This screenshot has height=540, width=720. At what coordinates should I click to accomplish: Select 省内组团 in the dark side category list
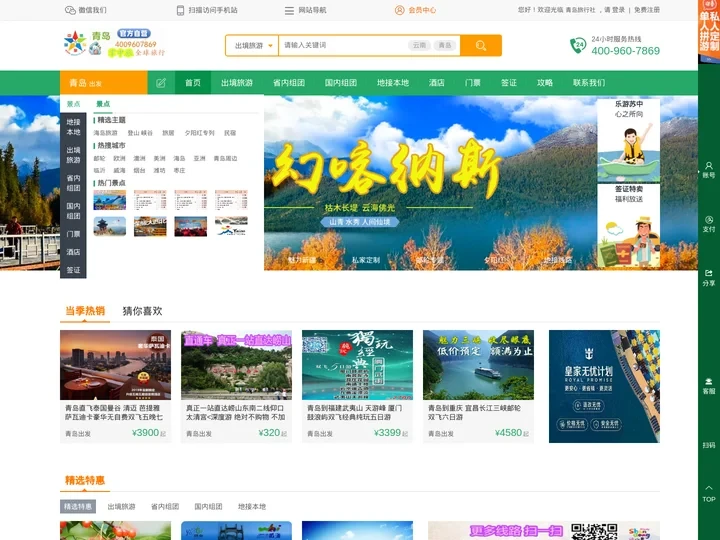point(73,183)
